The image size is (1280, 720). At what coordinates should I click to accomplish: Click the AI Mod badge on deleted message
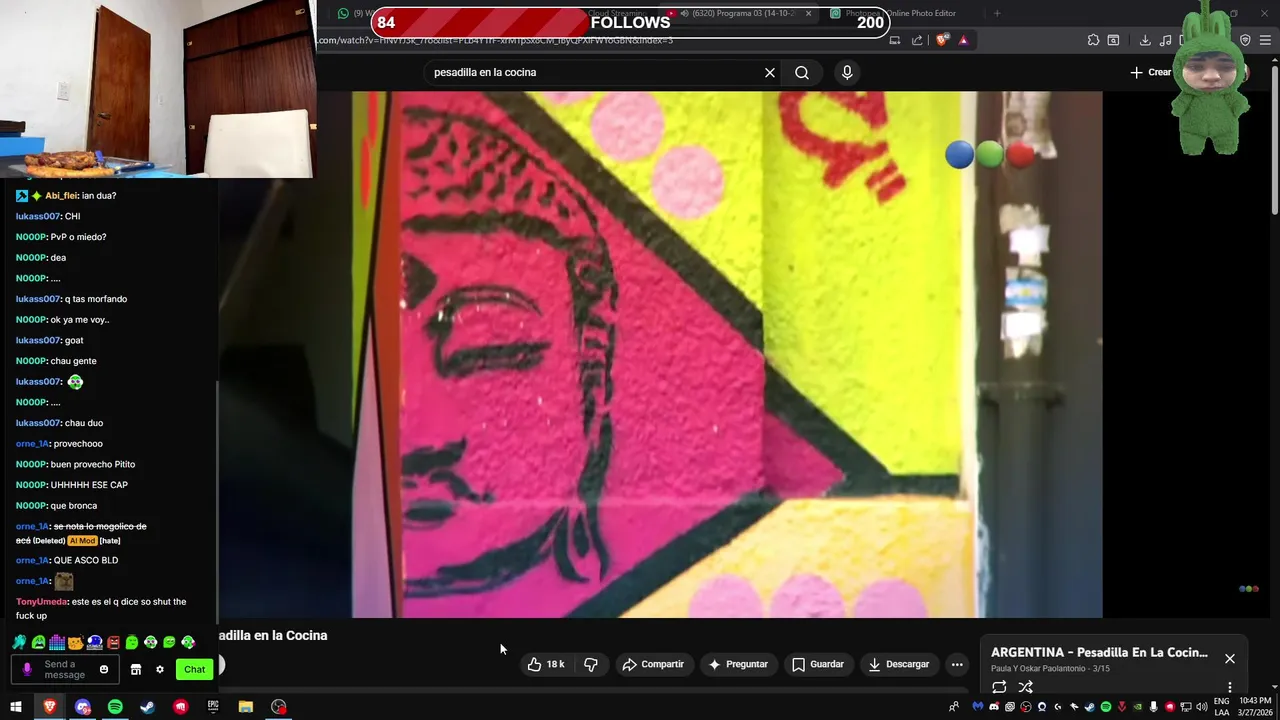click(x=82, y=541)
